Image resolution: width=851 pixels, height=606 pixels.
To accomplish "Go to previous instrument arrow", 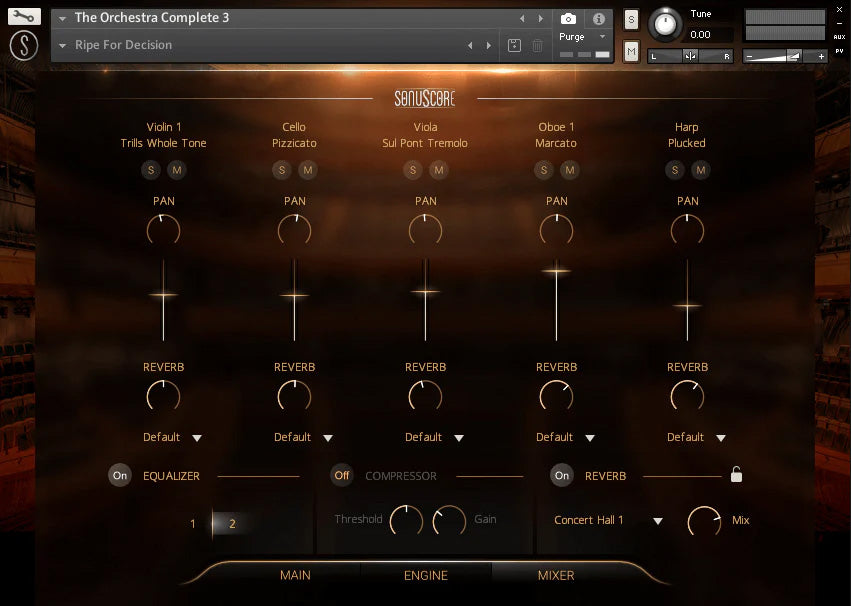I will point(522,18).
